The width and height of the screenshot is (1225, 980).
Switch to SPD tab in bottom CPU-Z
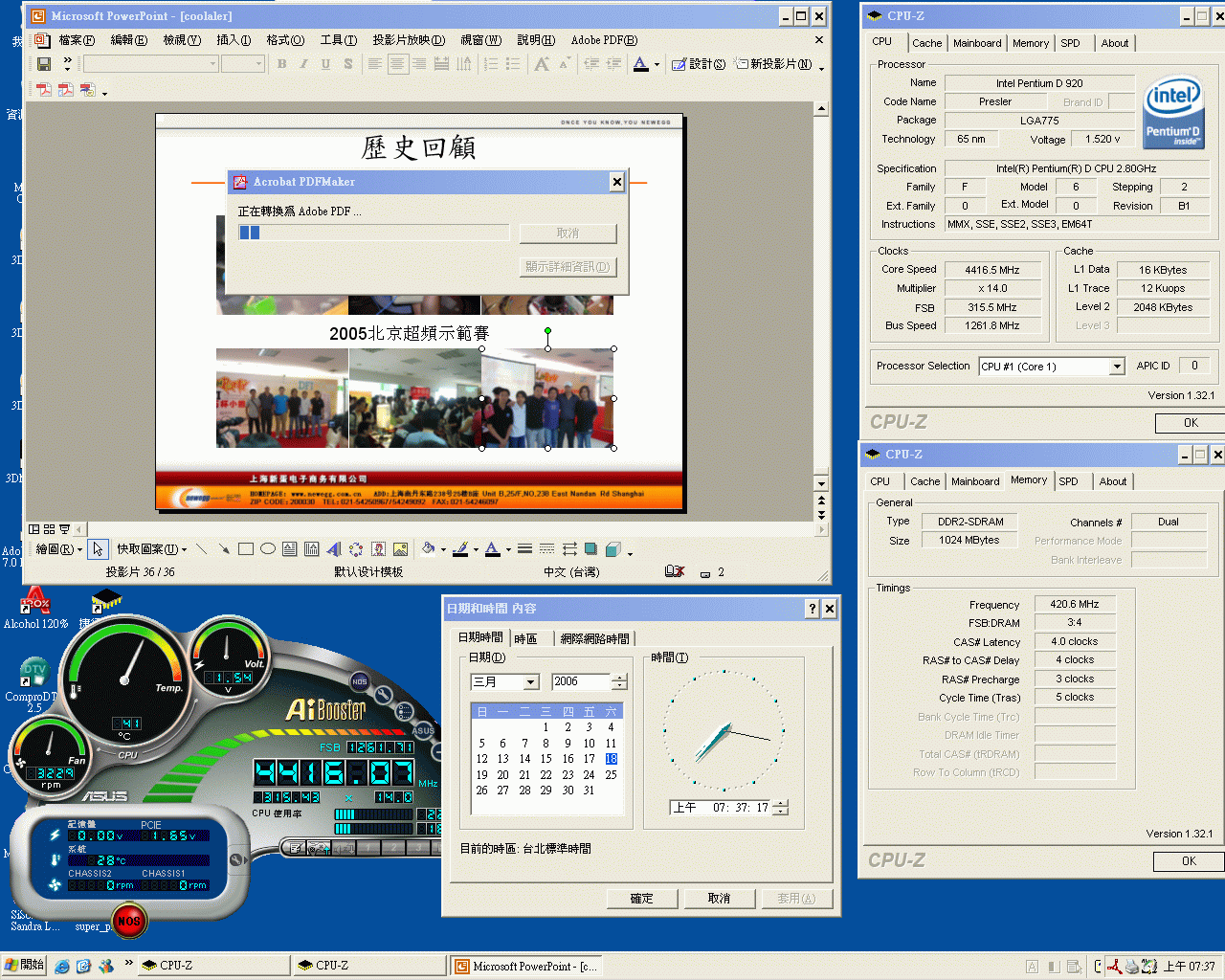[x=1068, y=481]
